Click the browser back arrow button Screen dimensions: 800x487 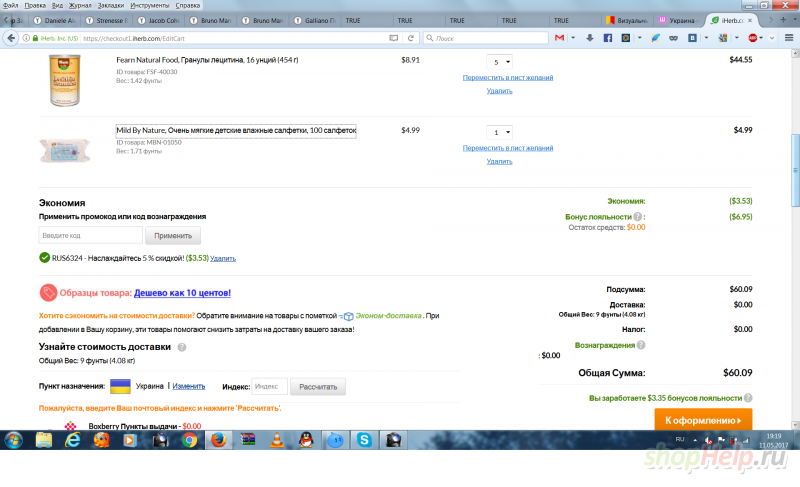(x=11, y=38)
